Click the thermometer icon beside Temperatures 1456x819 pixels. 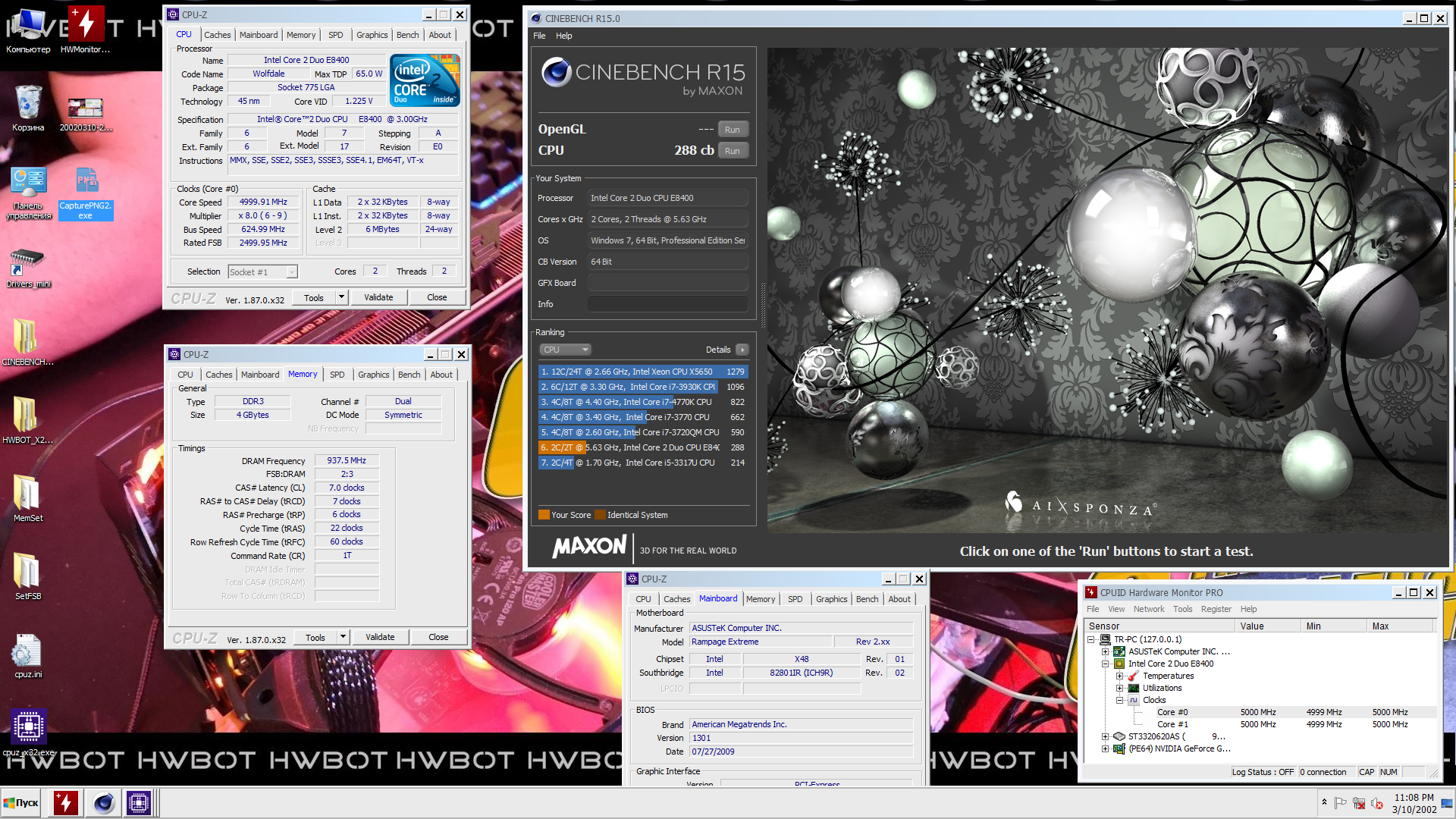[x=1134, y=676]
